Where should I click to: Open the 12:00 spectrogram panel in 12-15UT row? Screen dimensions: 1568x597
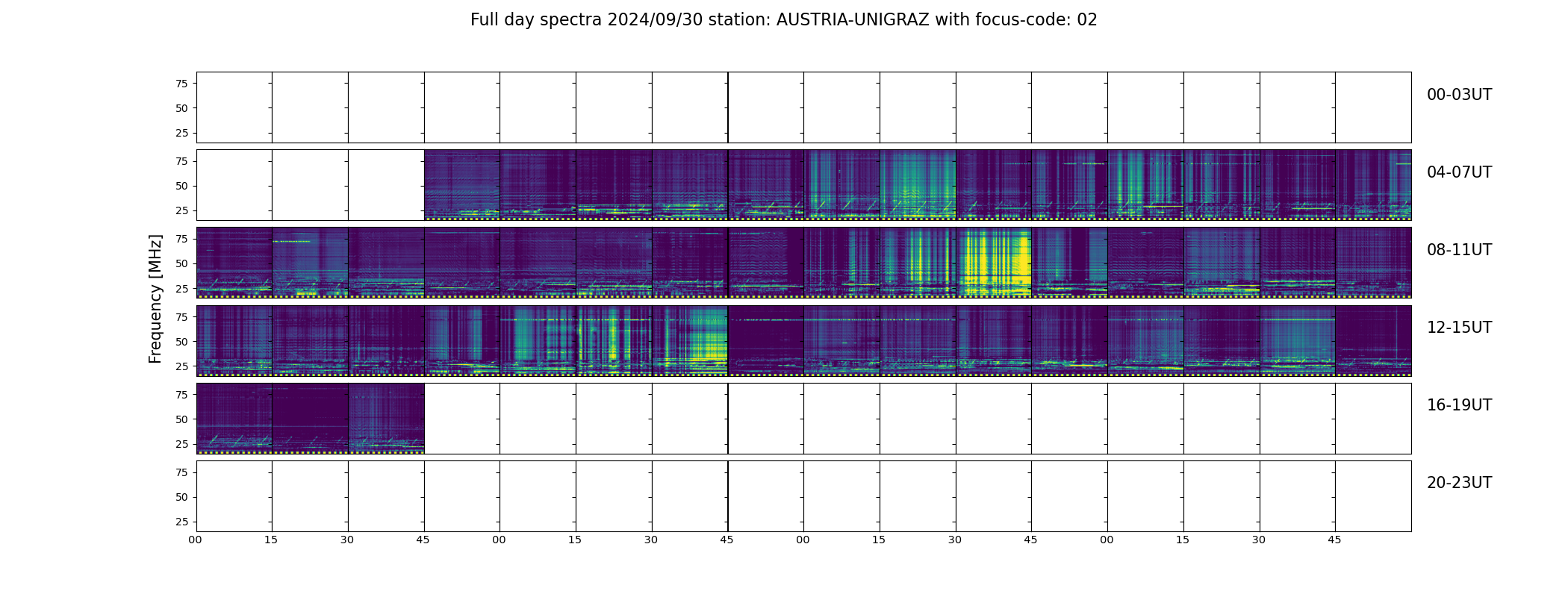point(234,340)
